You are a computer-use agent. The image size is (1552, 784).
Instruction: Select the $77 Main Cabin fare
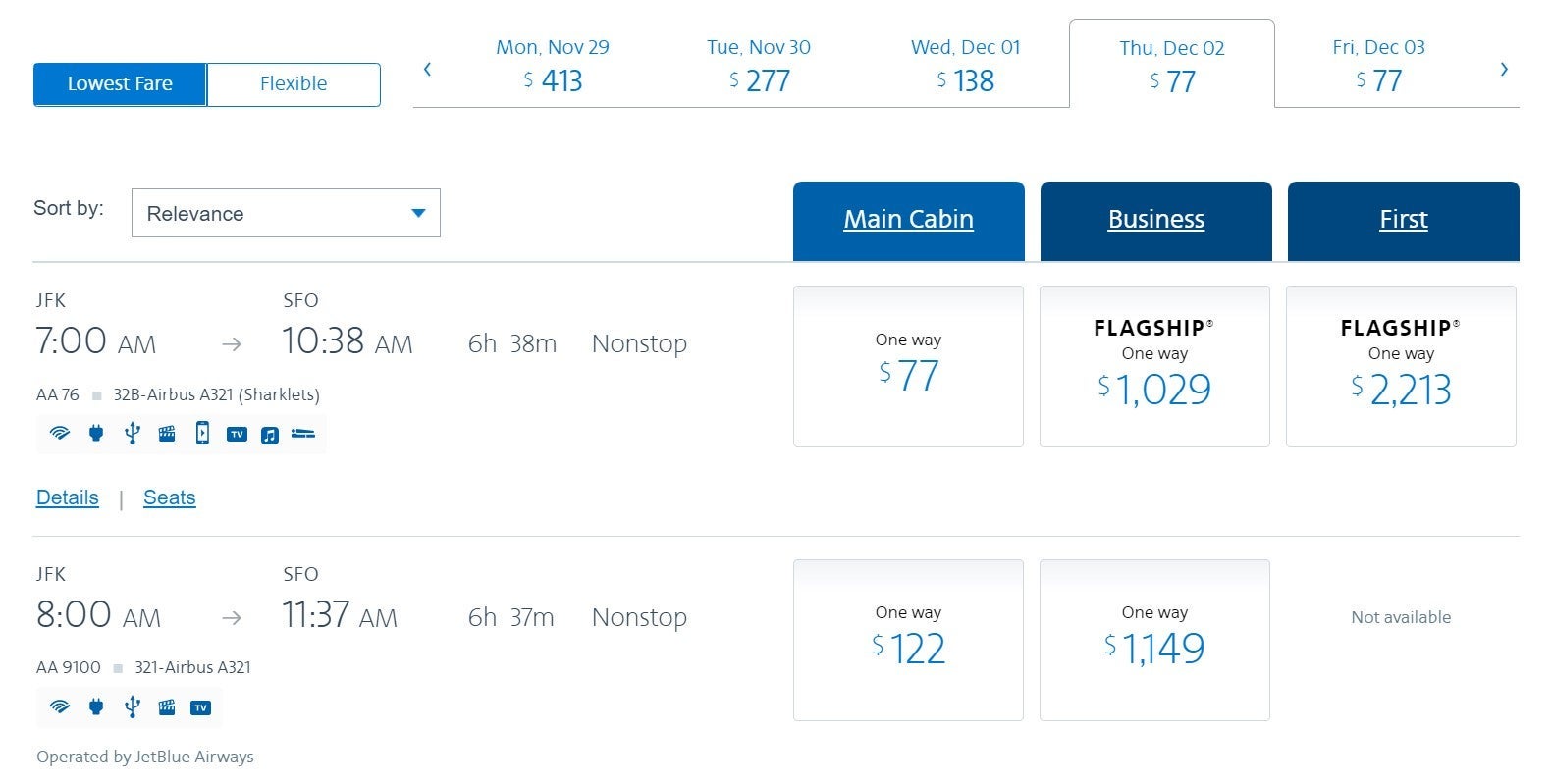point(908,366)
